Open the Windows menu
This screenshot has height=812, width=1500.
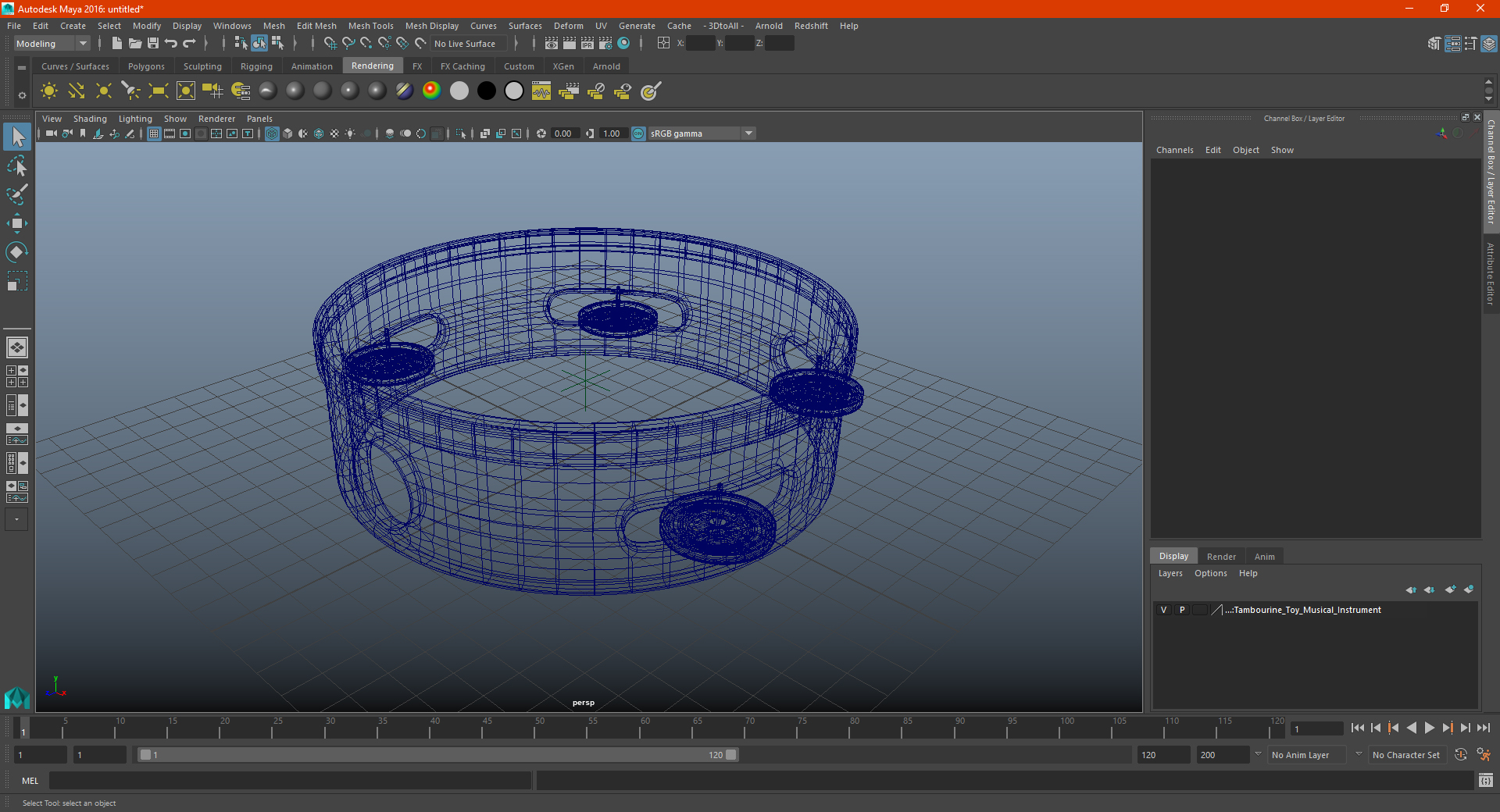click(232, 26)
